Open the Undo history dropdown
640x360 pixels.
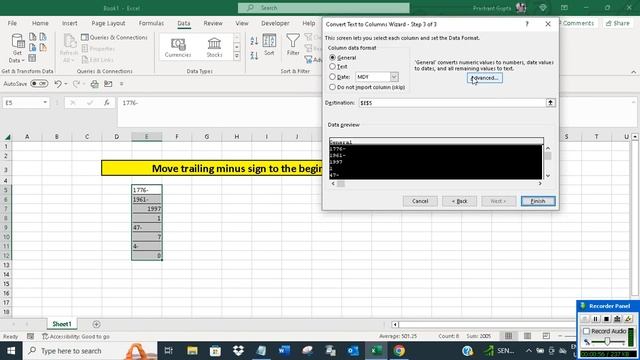coord(66,84)
